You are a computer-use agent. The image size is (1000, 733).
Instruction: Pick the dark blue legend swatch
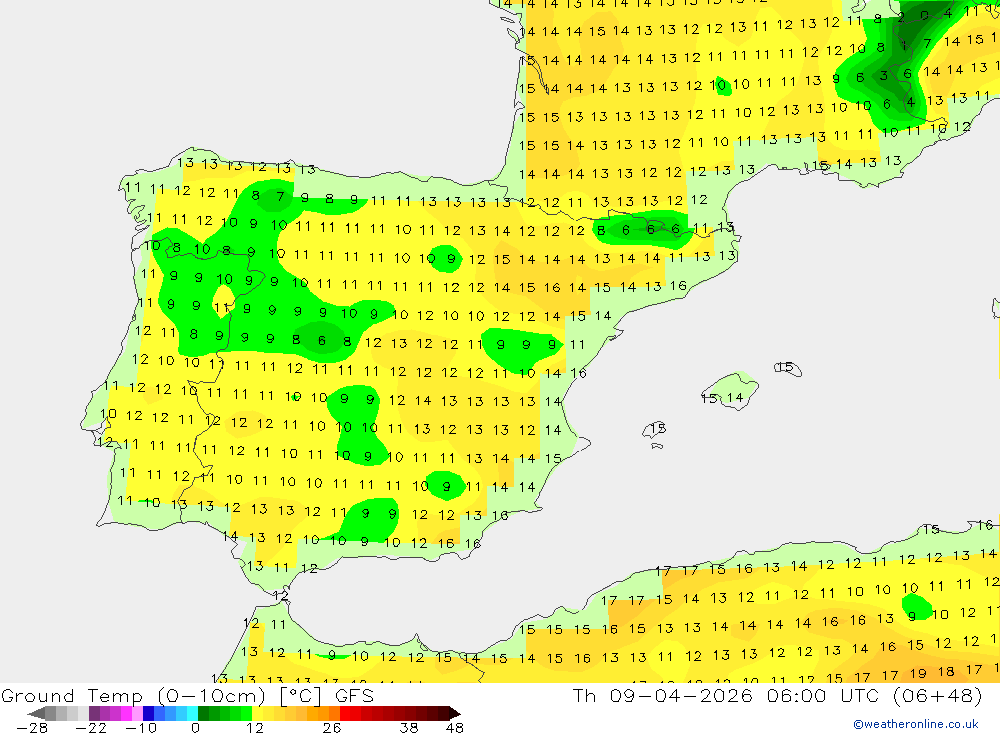149,713
